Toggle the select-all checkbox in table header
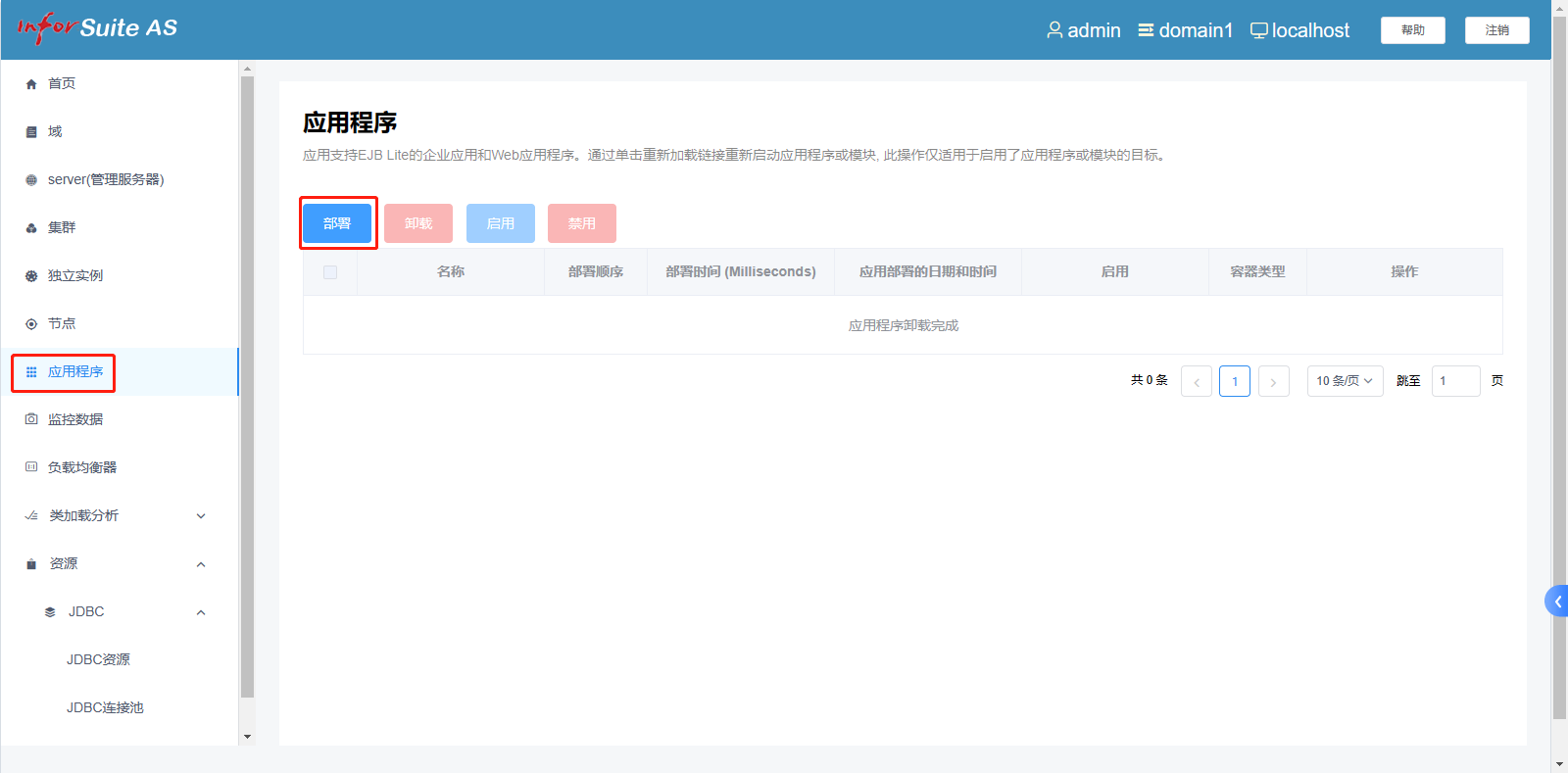1568x773 pixels. pos(330,272)
